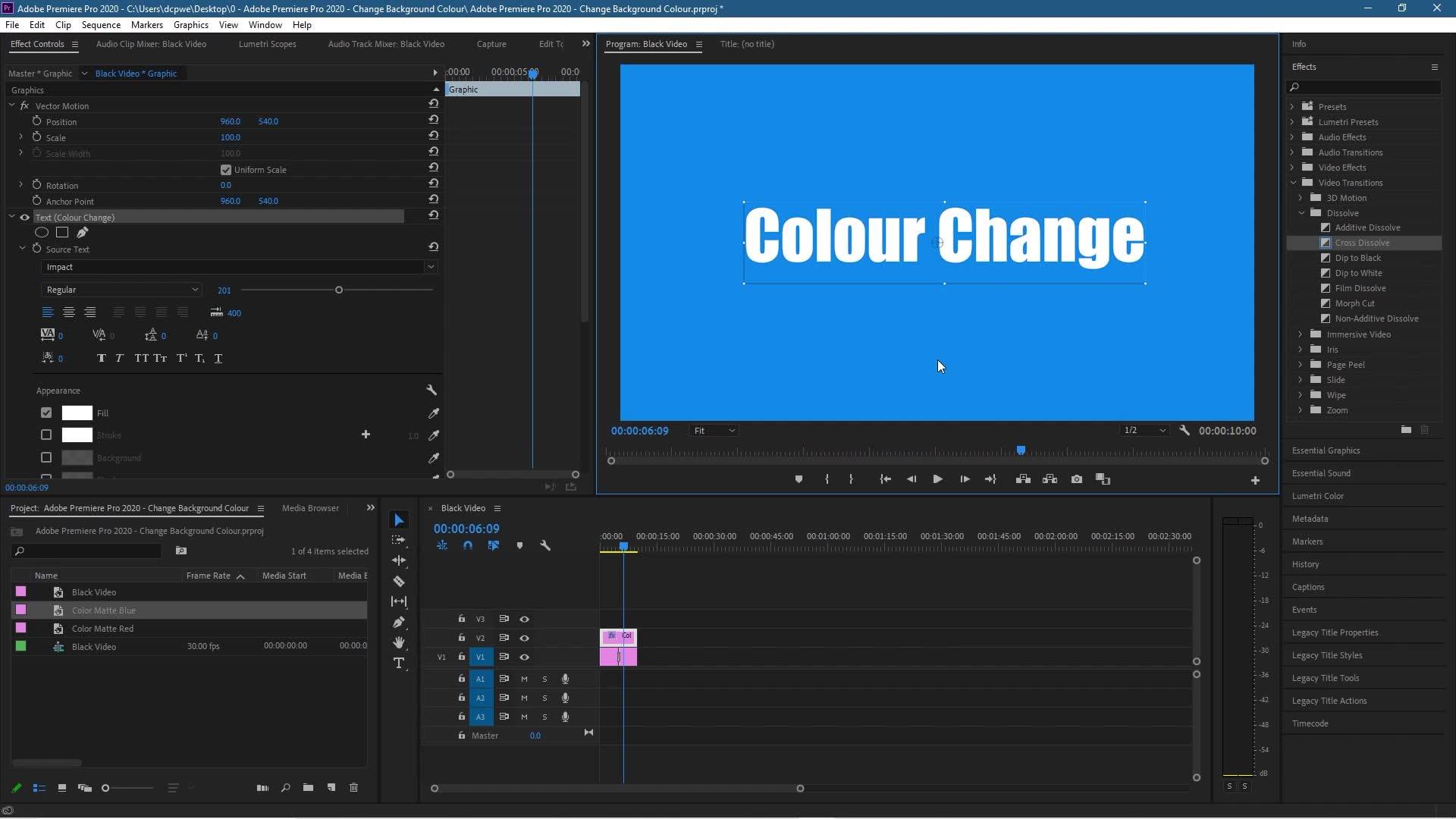Toggle Linked Selection in timeline
The width and height of the screenshot is (1456, 819).
pyautogui.click(x=494, y=546)
